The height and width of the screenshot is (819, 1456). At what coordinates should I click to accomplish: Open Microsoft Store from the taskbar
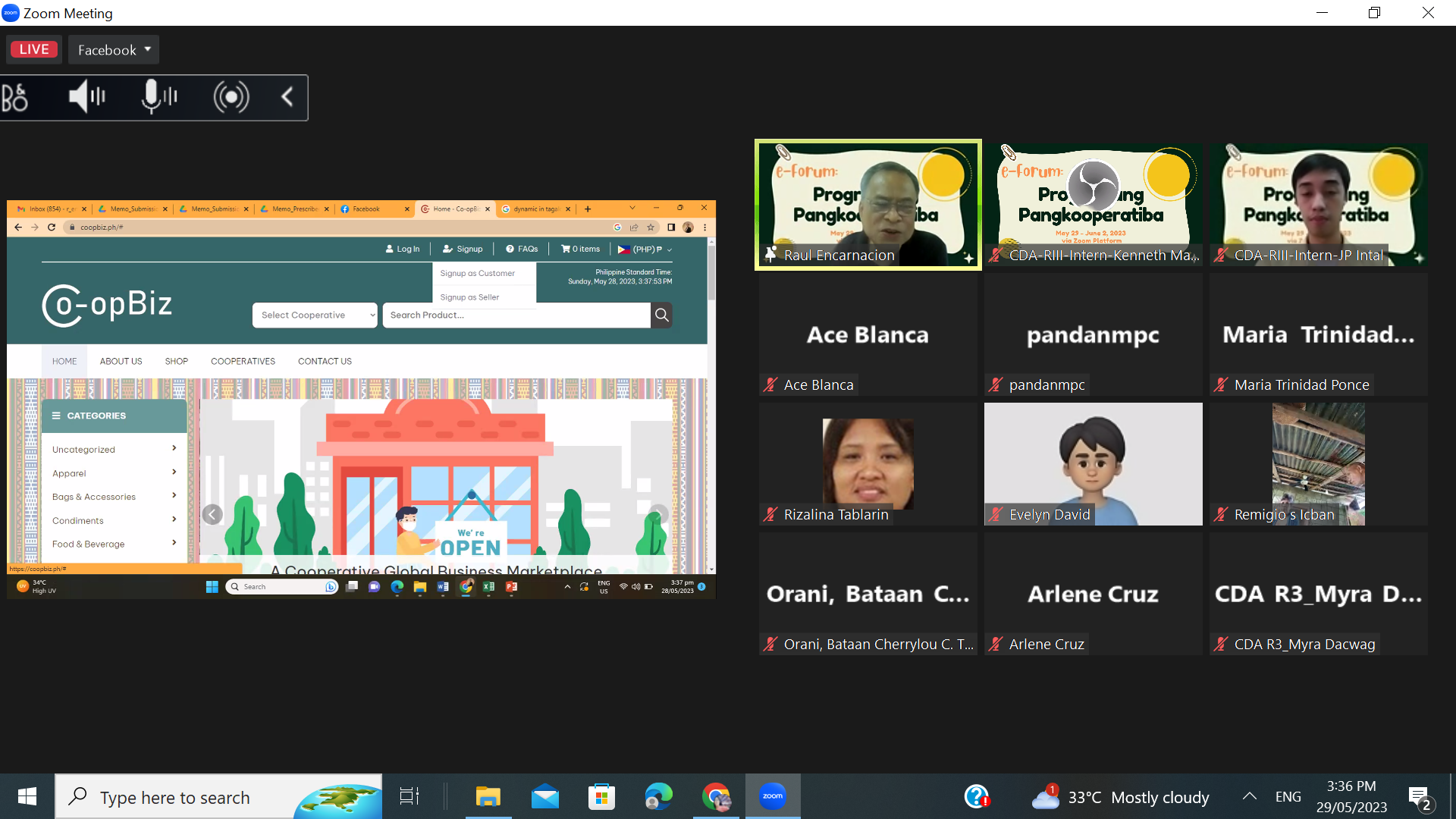click(x=602, y=797)
